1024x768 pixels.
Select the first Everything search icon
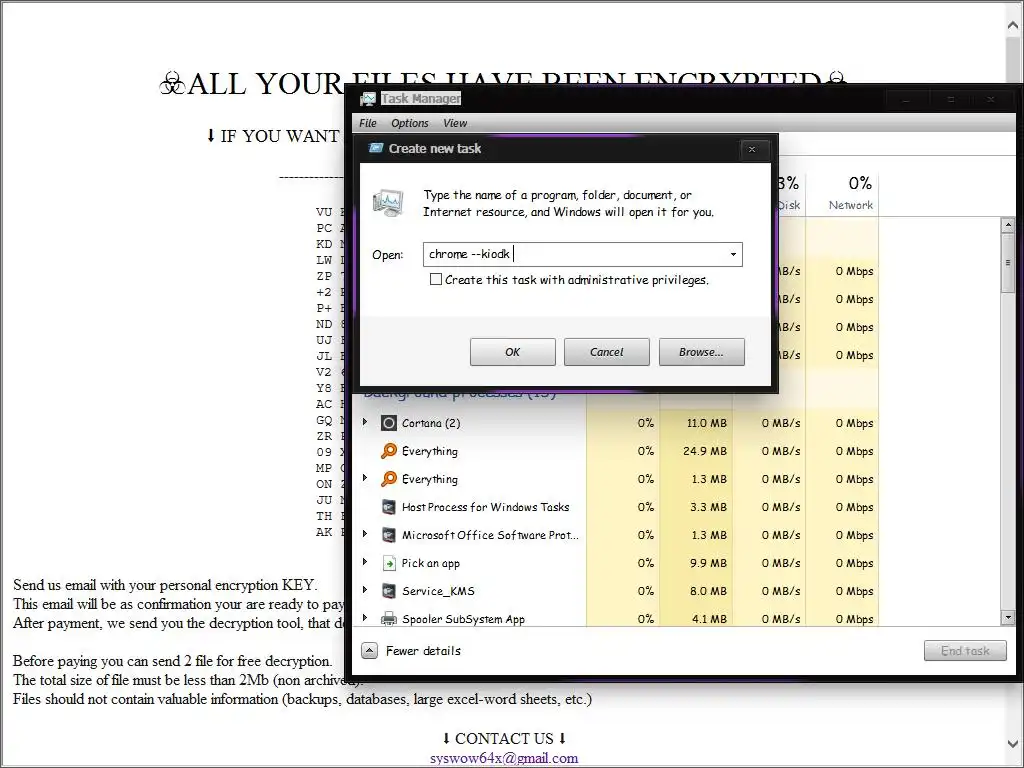coord(389,451)
